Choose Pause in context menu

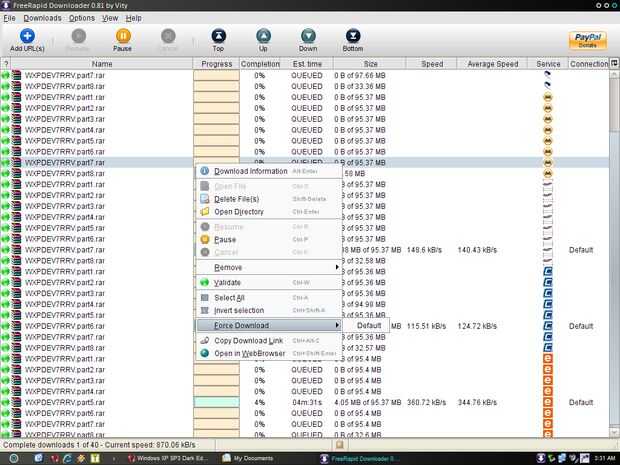(x=269, y=240)
